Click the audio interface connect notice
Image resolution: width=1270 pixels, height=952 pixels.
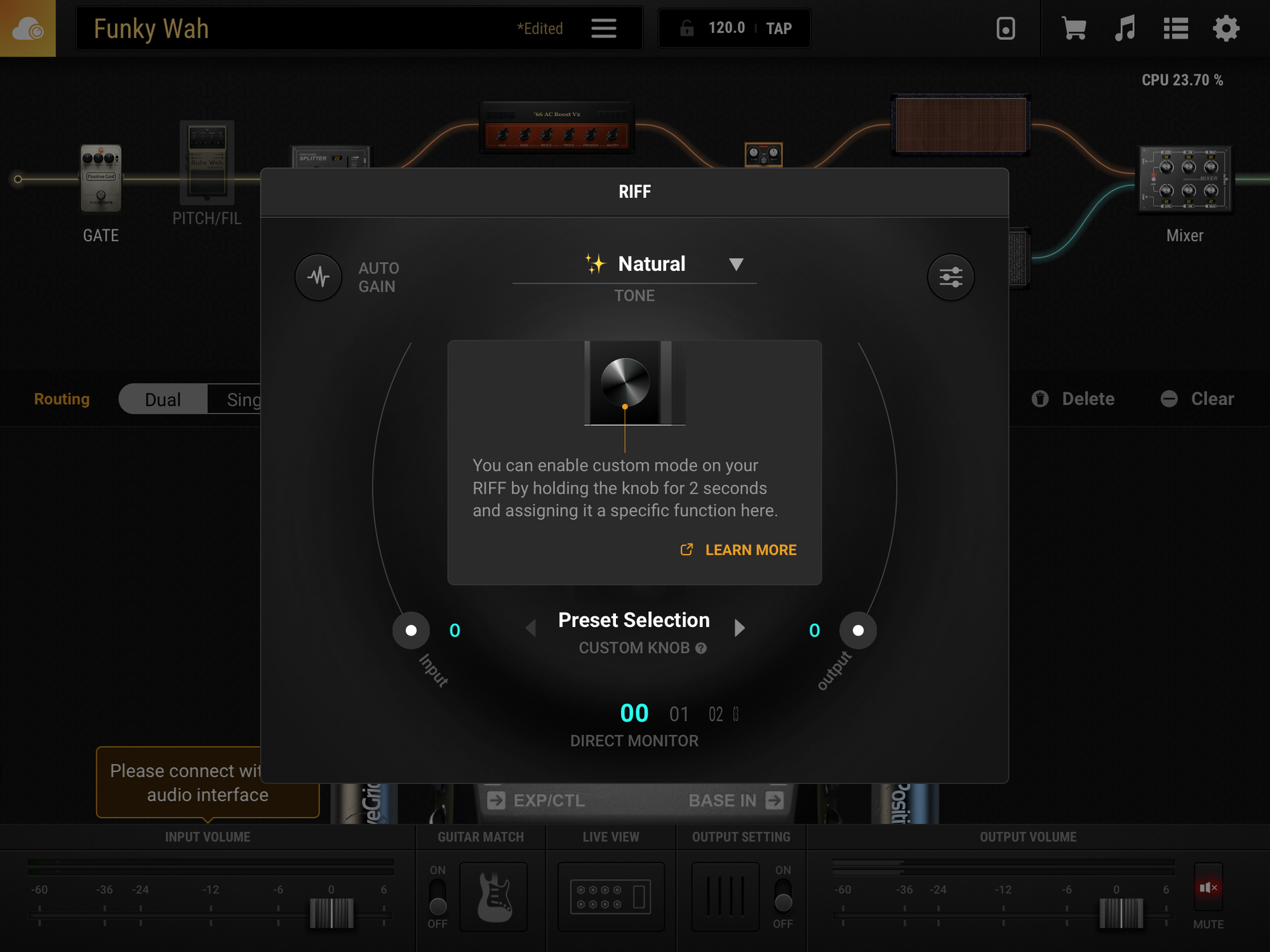(x=208, y=783)
